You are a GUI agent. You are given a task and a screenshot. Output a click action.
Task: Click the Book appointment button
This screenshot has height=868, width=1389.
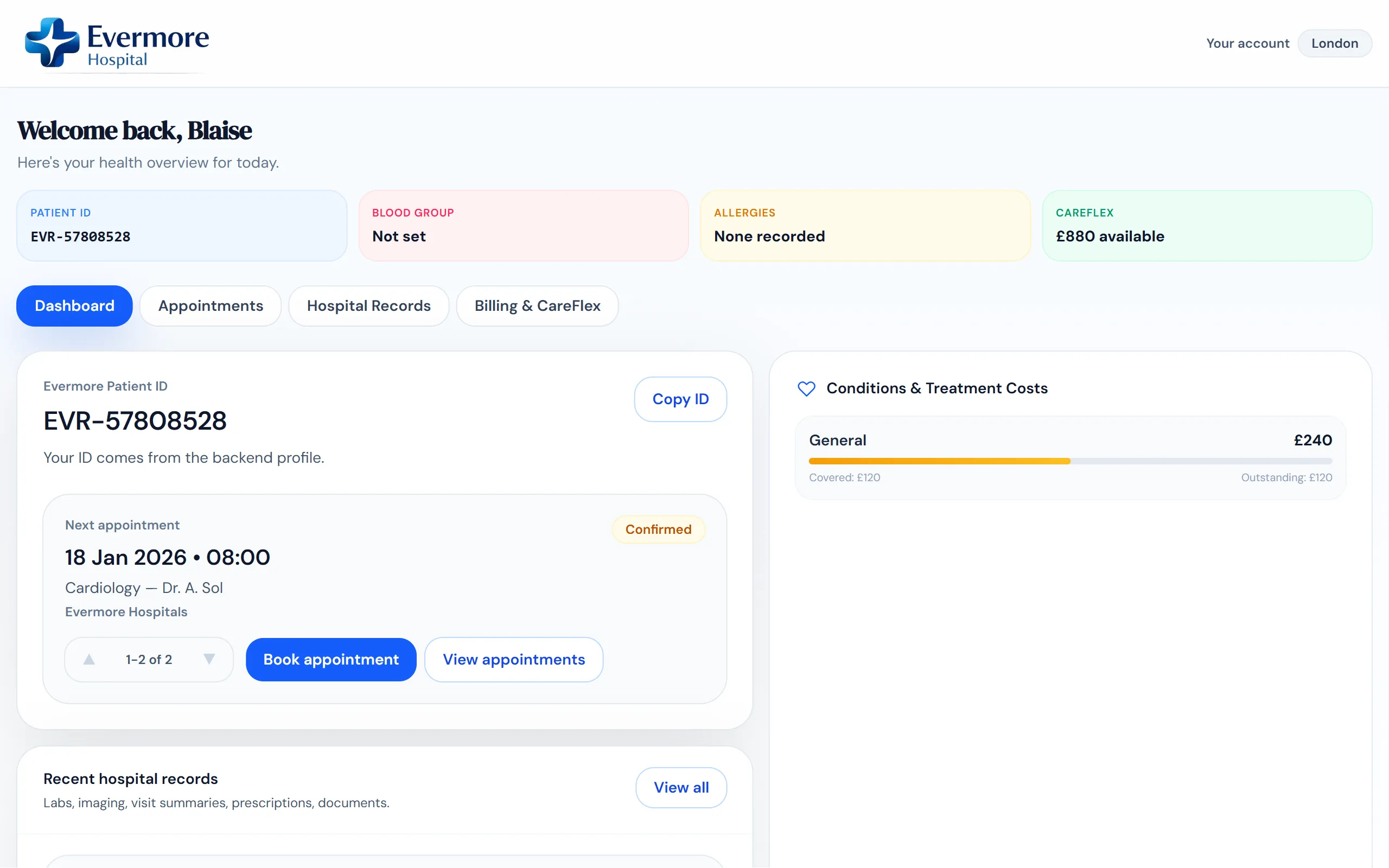(x=331, y=659)
